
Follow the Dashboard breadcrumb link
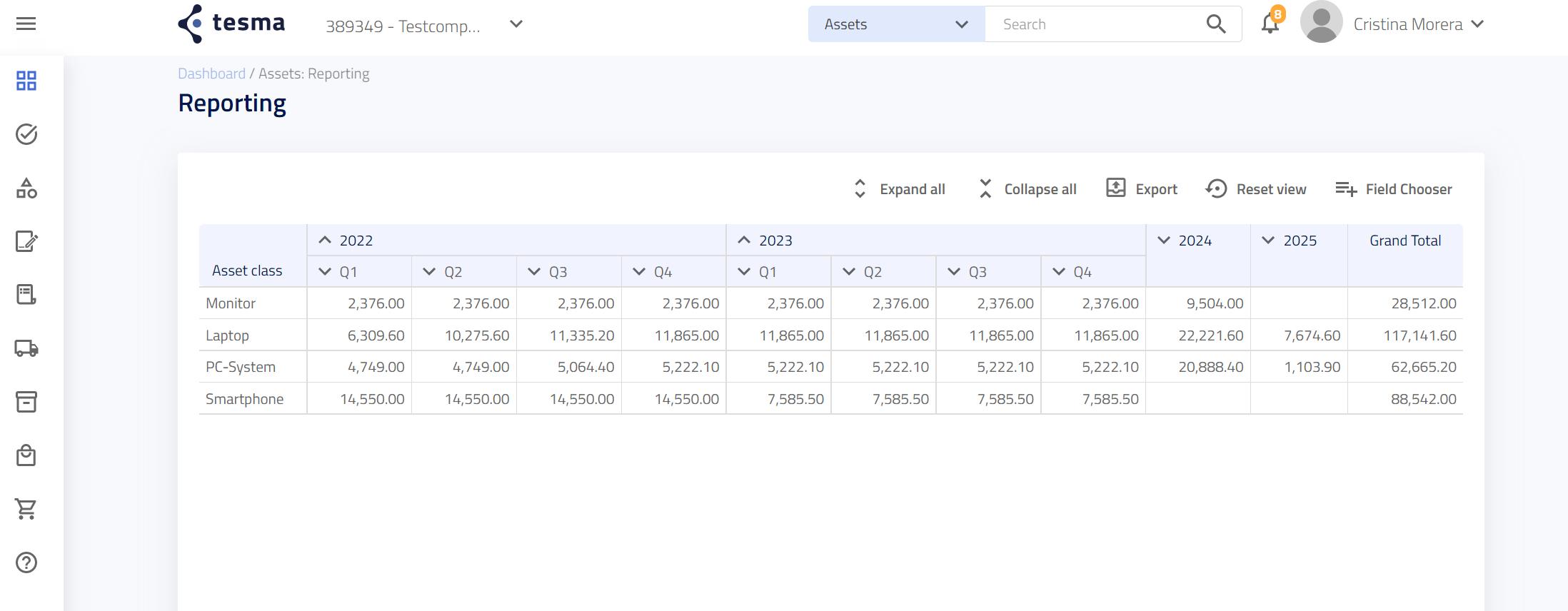point(211,74)
